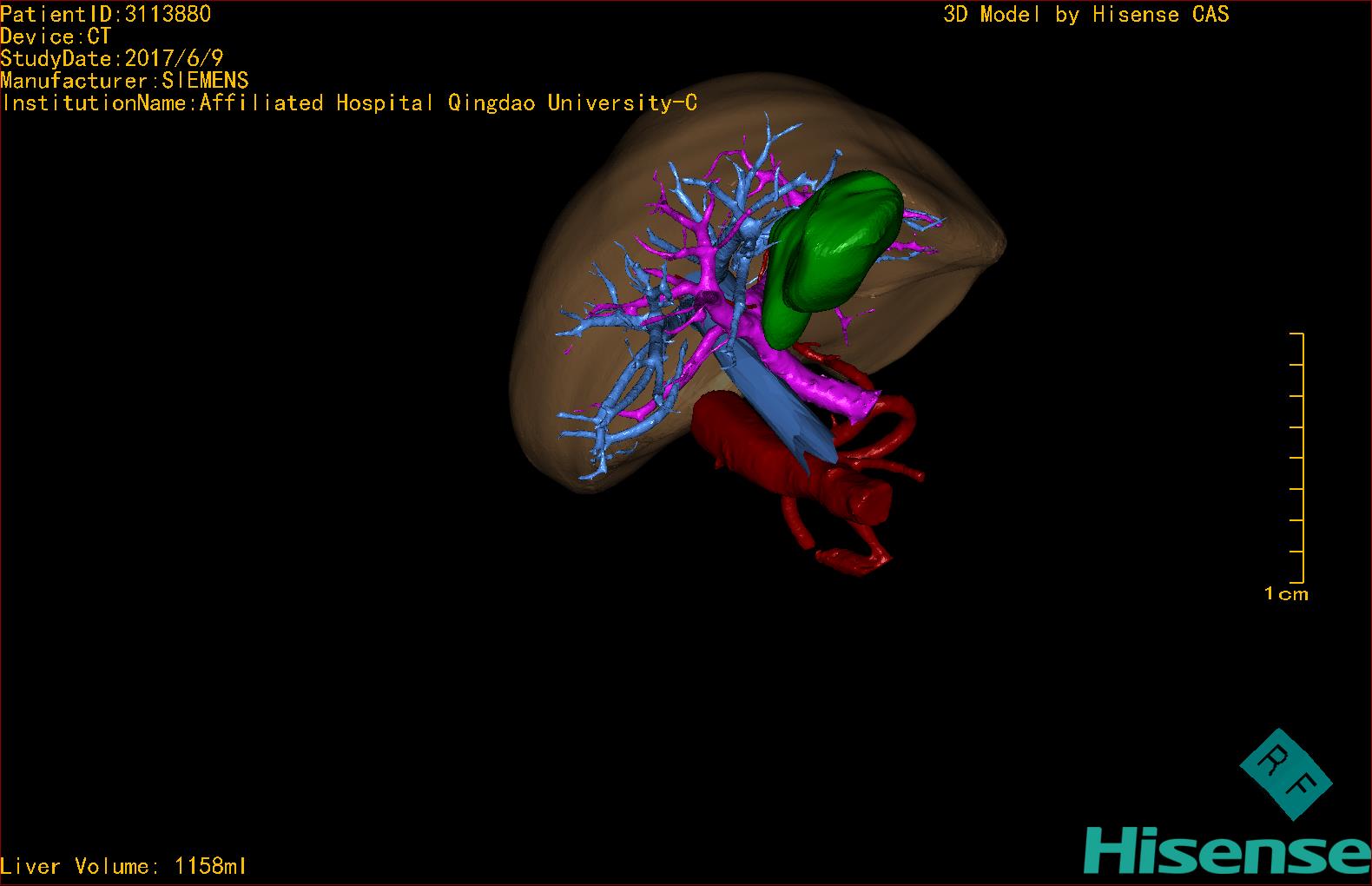Click the Manufacturer:SIEMENS text
1372x886 pixels.
coord(124,81)
